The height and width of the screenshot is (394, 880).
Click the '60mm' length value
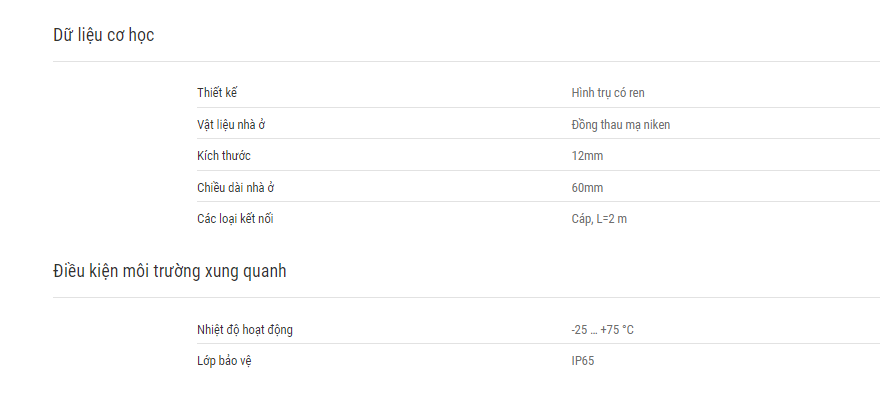tap(587, 187)
